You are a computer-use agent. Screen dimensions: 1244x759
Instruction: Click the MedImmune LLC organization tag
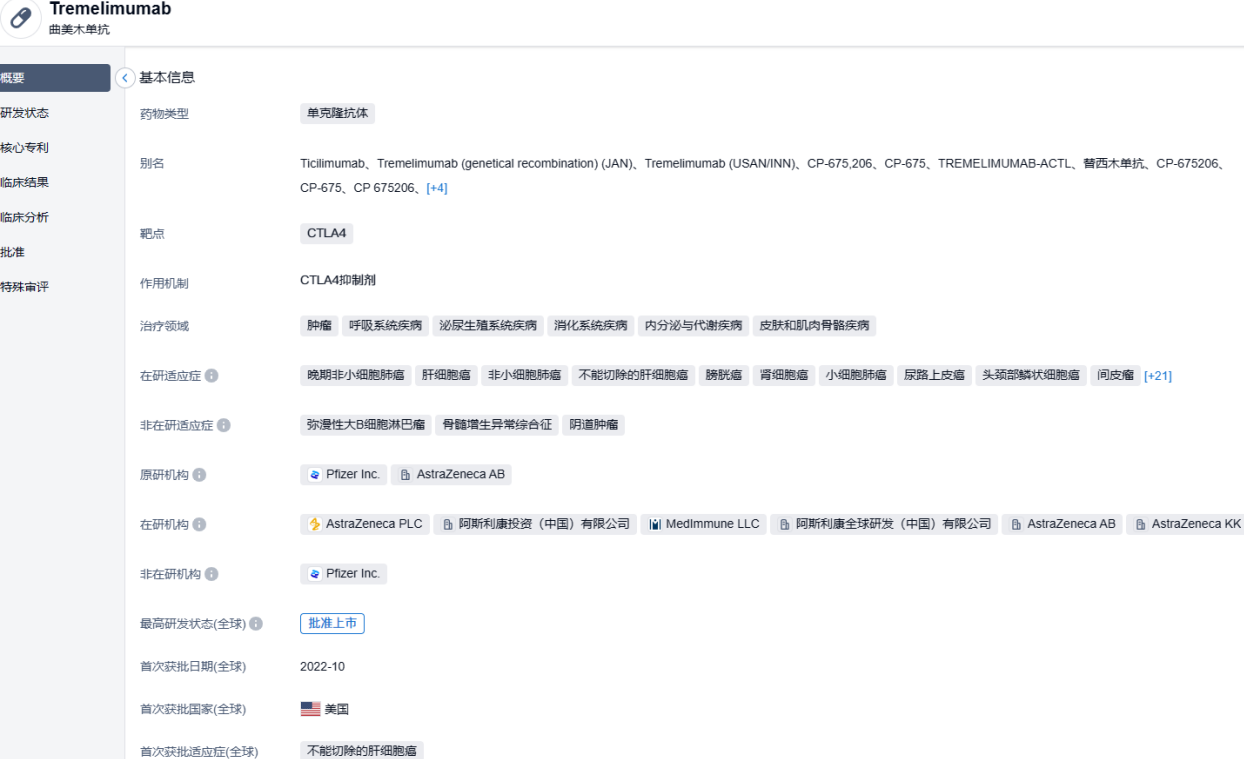pos(703,524)
